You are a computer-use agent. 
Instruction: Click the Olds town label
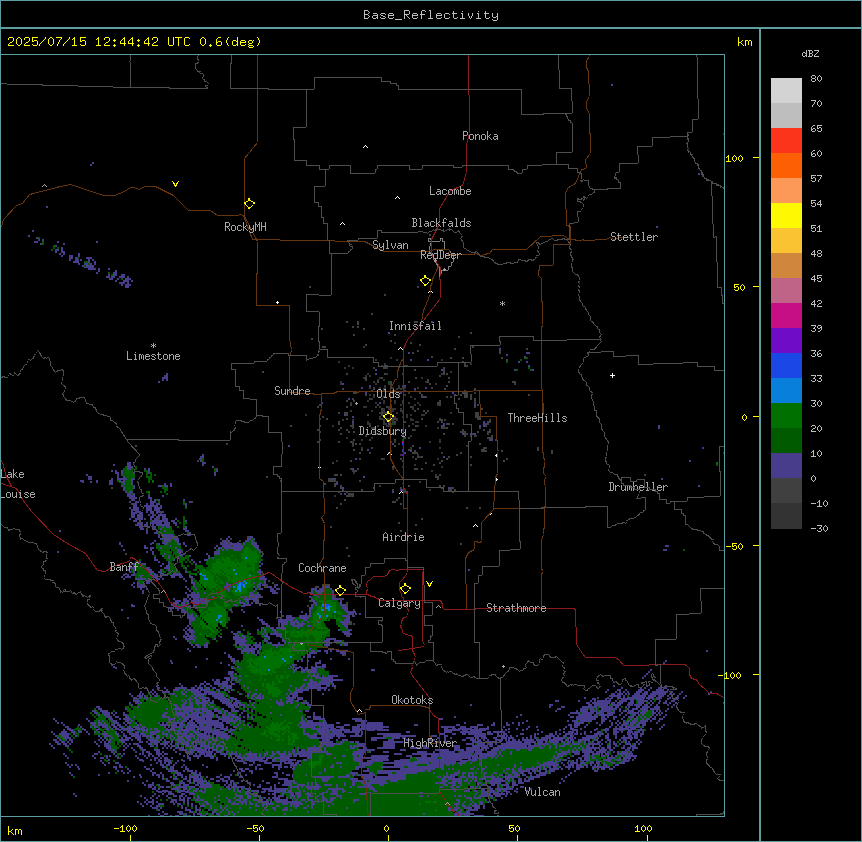click(388, 394)
